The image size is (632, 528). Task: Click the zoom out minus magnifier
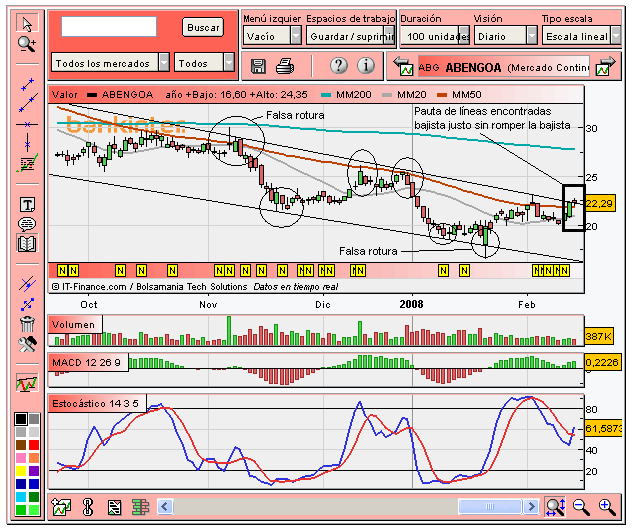(x=581, y=507)
